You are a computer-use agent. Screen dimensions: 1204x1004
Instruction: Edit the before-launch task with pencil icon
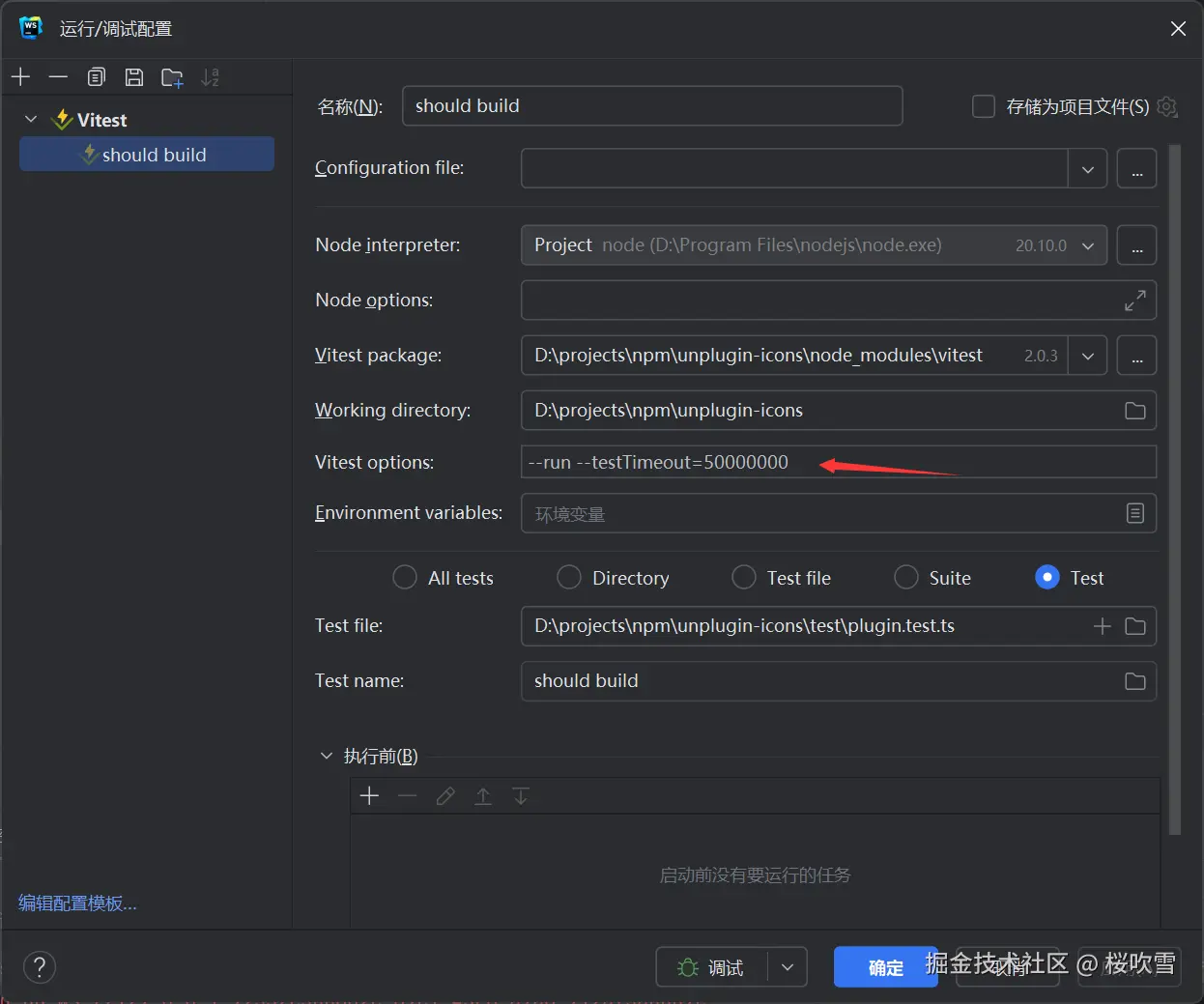click(444, 795)
